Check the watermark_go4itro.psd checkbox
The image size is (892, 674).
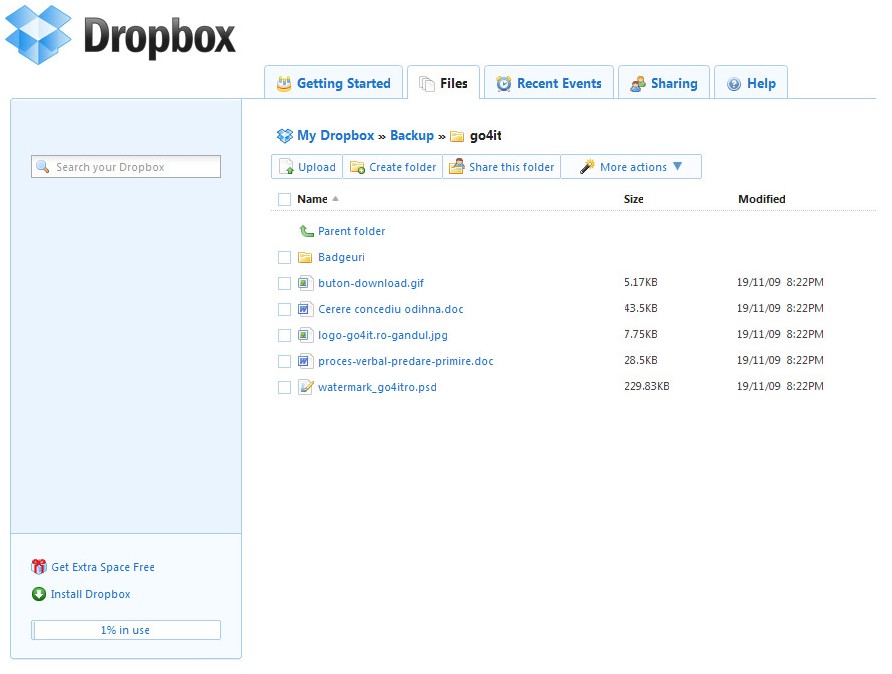coord(284,387)
